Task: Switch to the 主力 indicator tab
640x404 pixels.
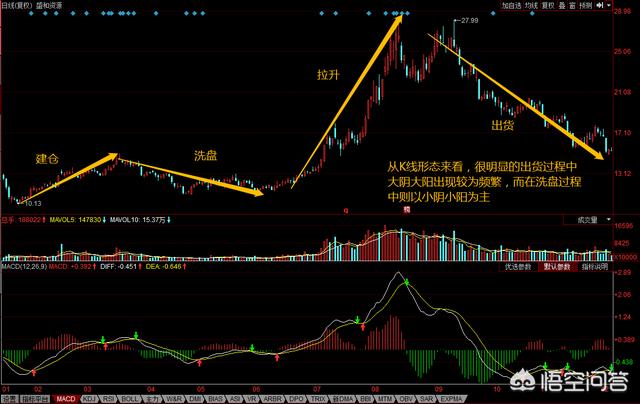Action: (x=151, y=399)
